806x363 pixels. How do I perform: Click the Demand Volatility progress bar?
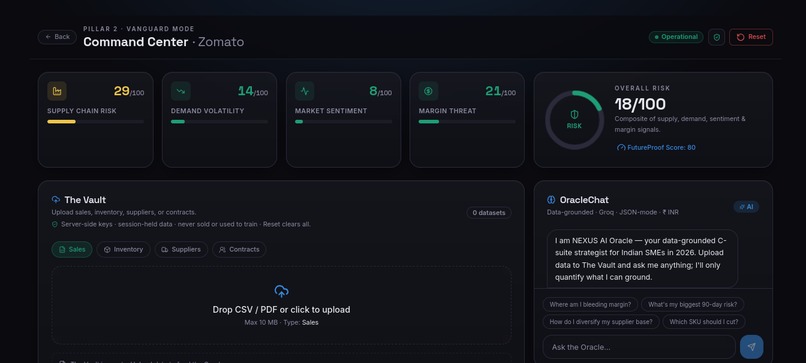tap(219, 122)
